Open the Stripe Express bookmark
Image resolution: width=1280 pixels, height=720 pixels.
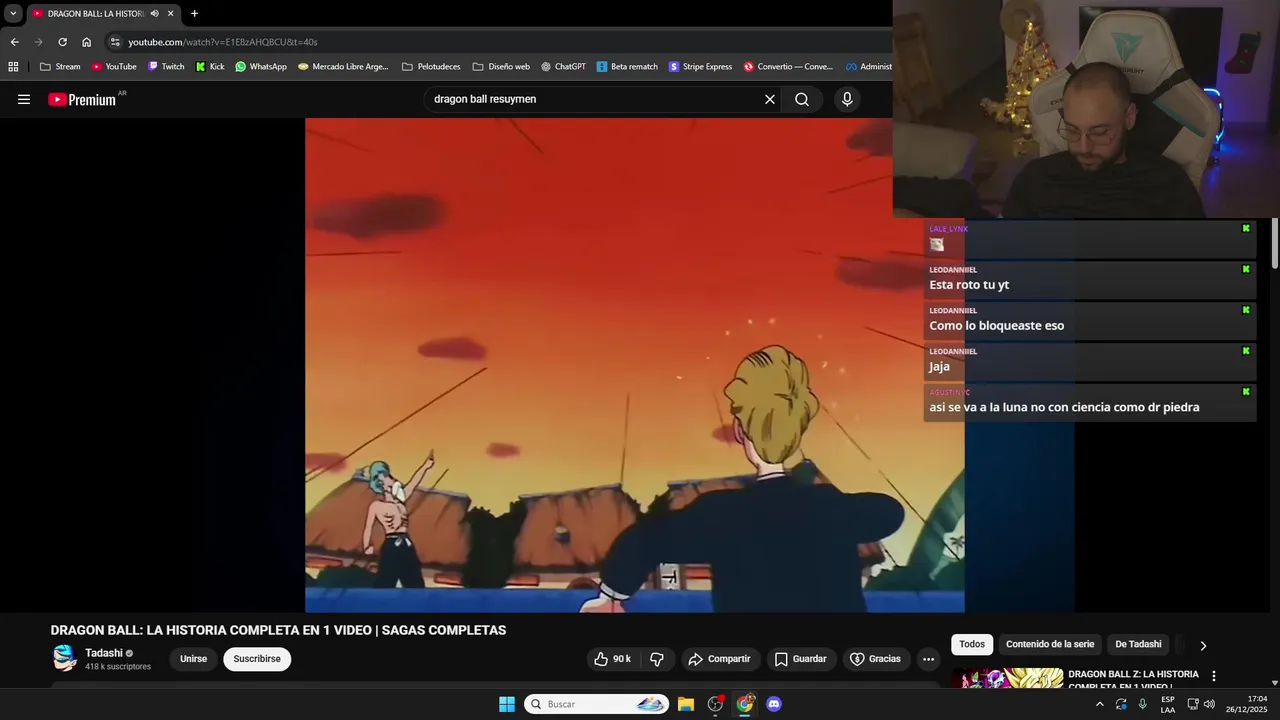tap(700, 67)
